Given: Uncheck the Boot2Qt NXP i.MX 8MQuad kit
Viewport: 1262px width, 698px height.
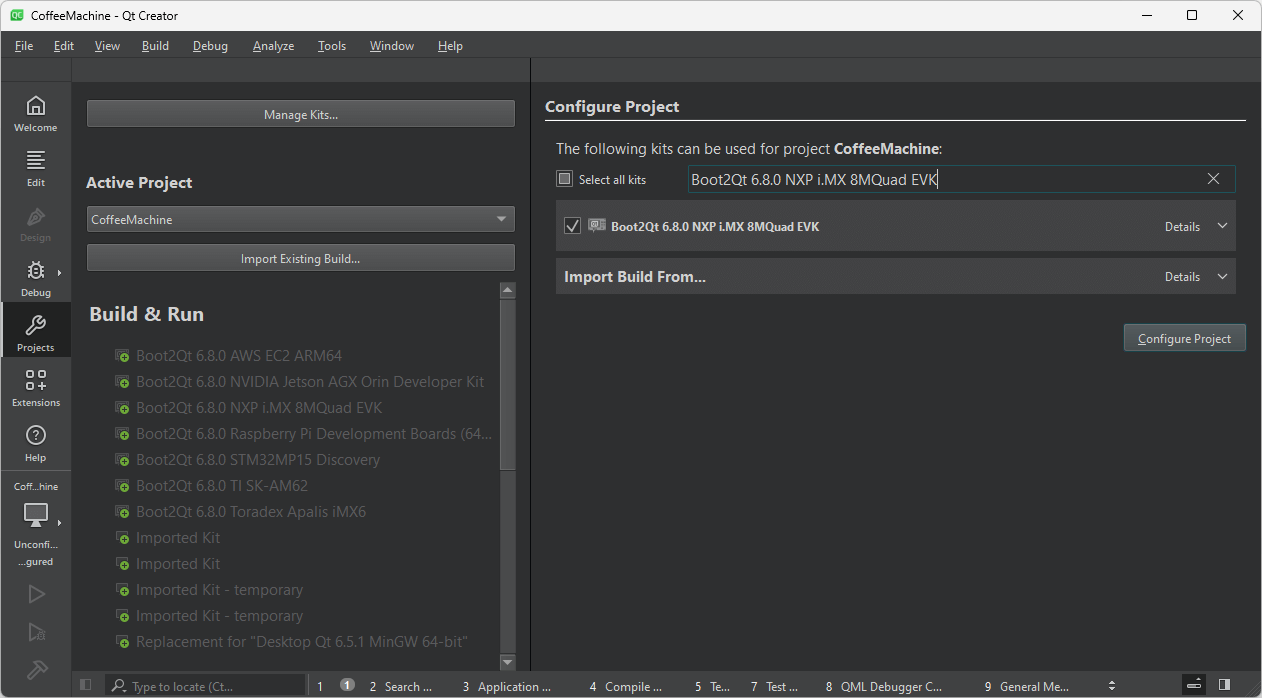Looking at the screenshot, I should (x=572, y=226).
